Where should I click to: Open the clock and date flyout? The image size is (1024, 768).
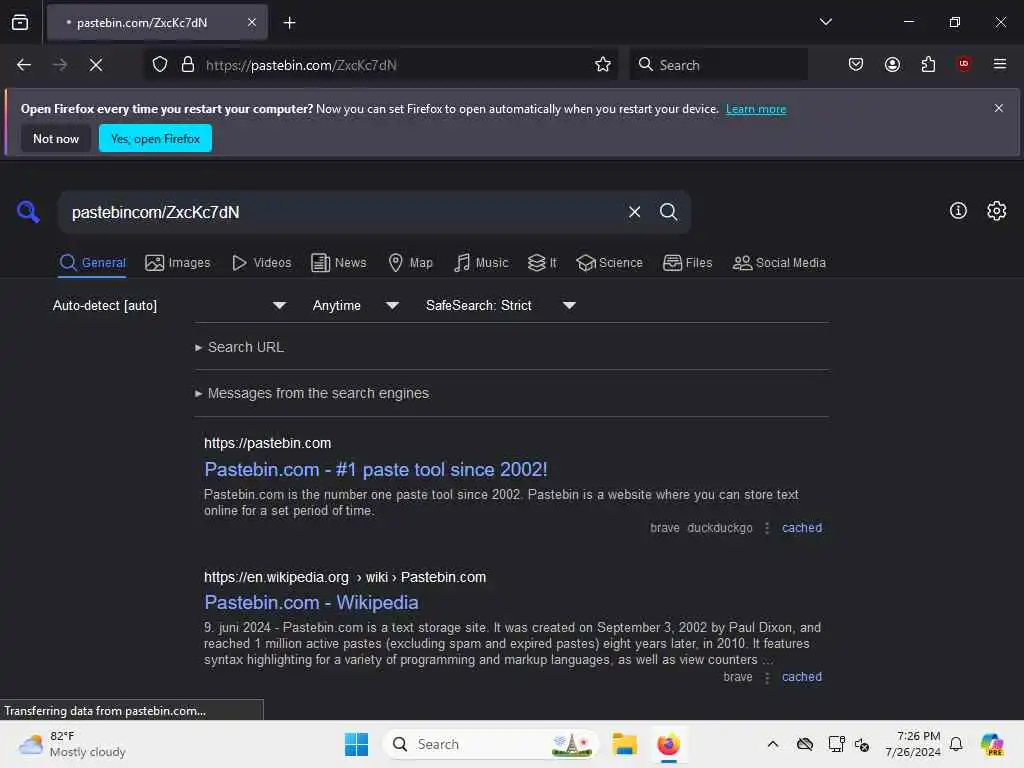click(x=913, y=744)
